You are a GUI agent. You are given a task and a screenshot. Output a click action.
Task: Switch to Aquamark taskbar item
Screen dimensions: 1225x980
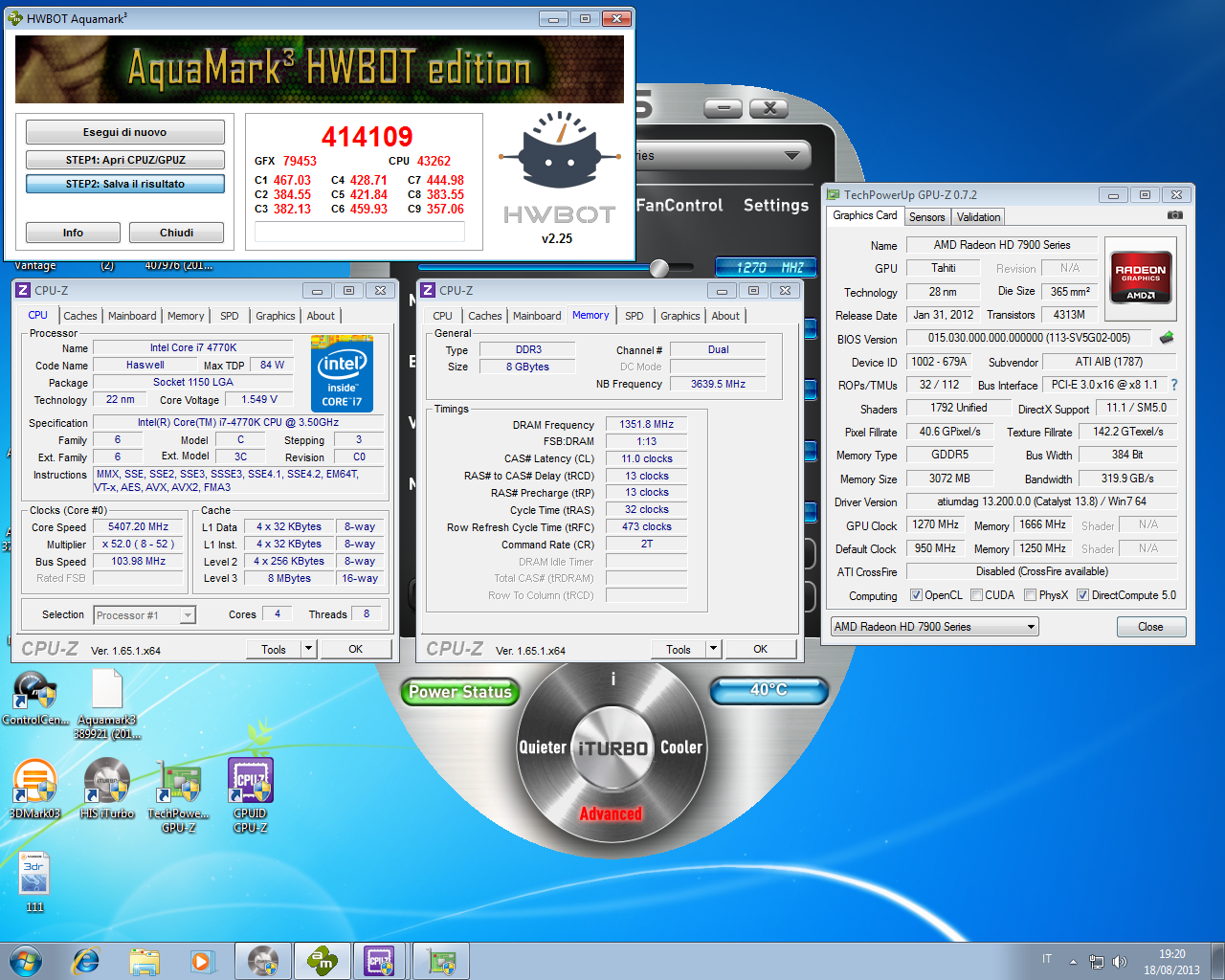coord(322,961)
